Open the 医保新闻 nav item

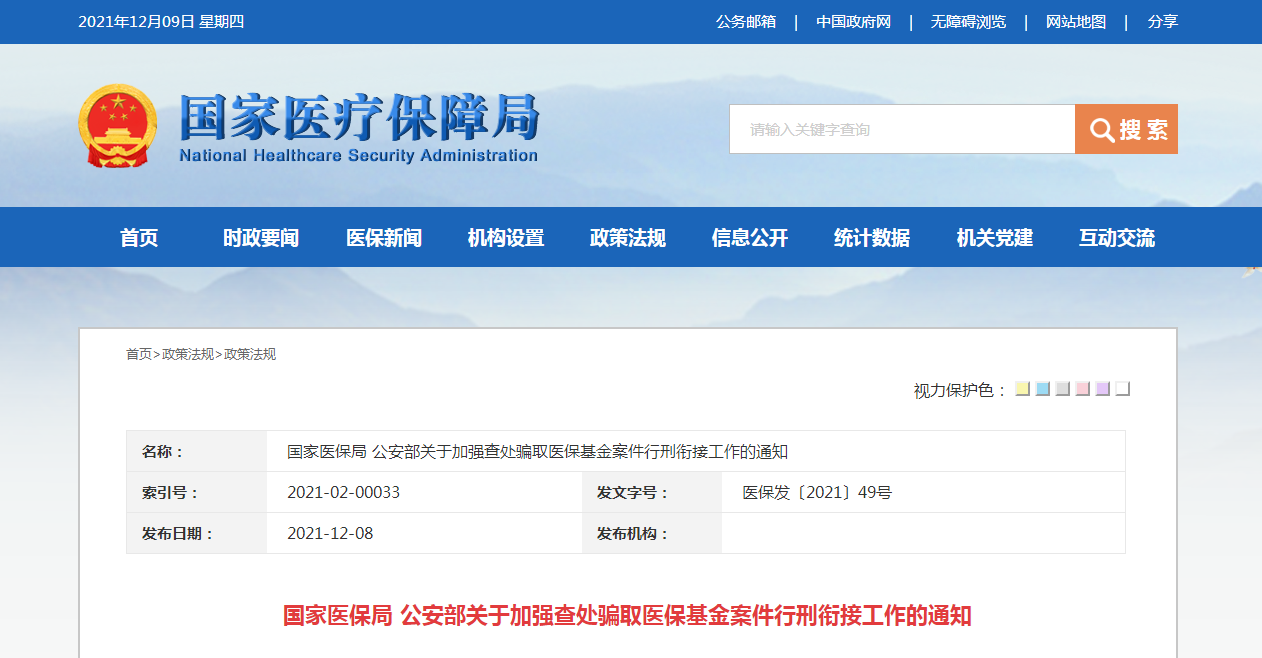click(x=384, y=237)
